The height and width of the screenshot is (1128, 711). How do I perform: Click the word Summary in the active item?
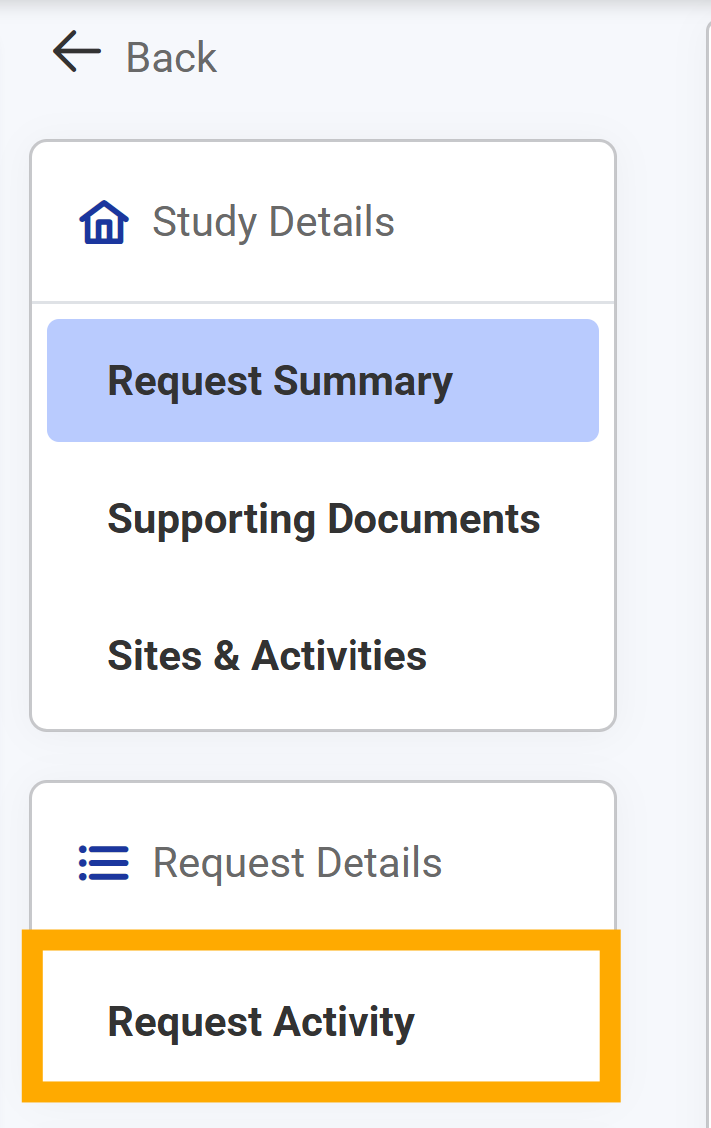click(363, 382)
